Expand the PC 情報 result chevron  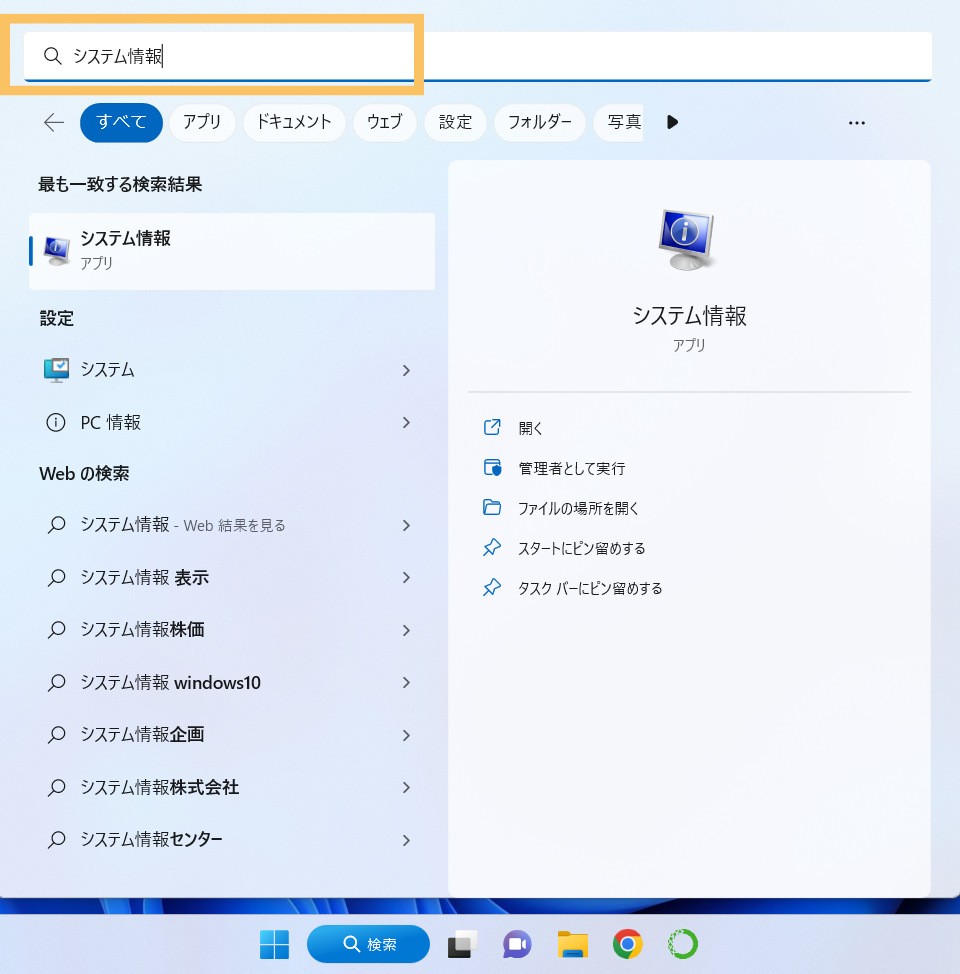click(x=406, y=422)
